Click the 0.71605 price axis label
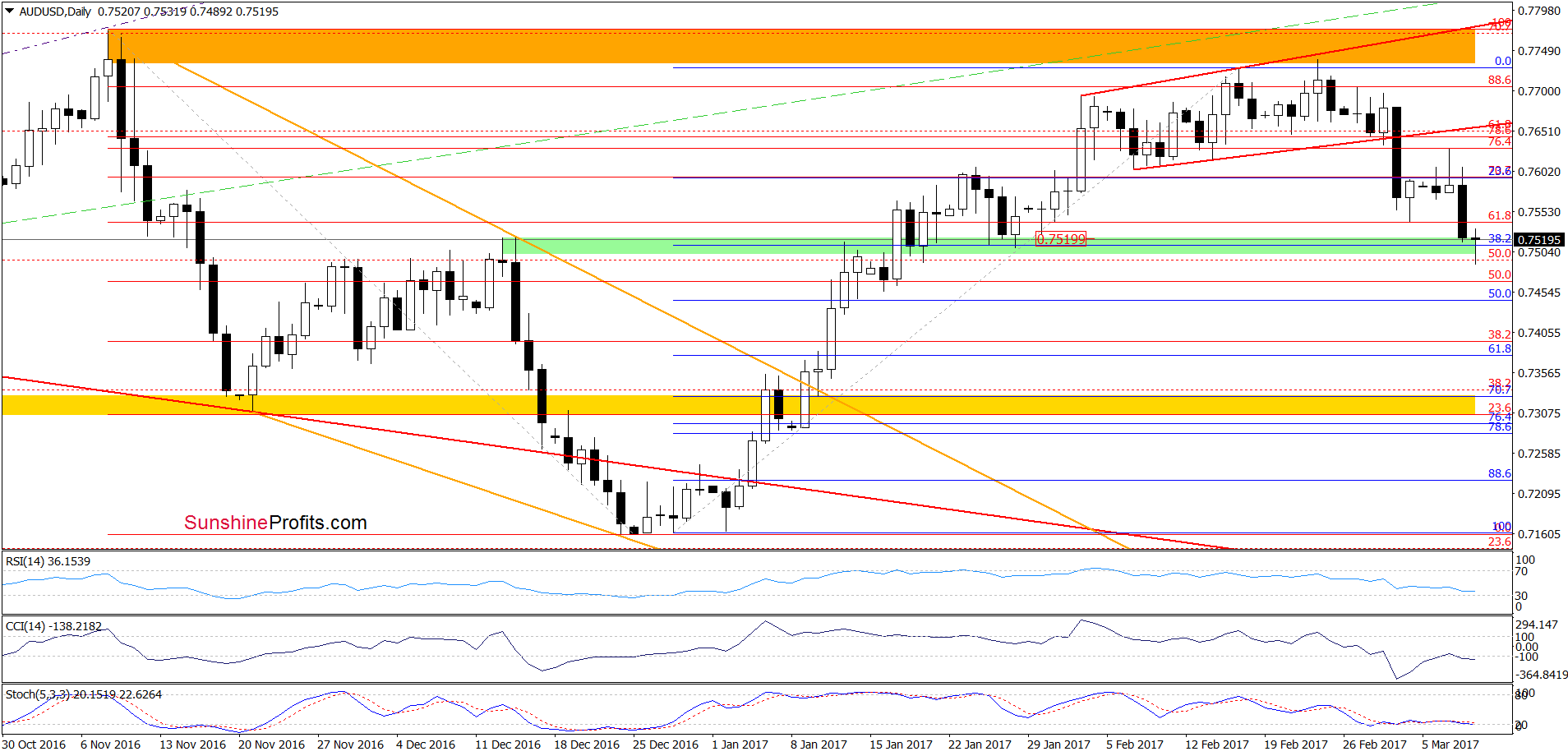The height and width of the screenshot is (756, 1568). pos(1538,534)
